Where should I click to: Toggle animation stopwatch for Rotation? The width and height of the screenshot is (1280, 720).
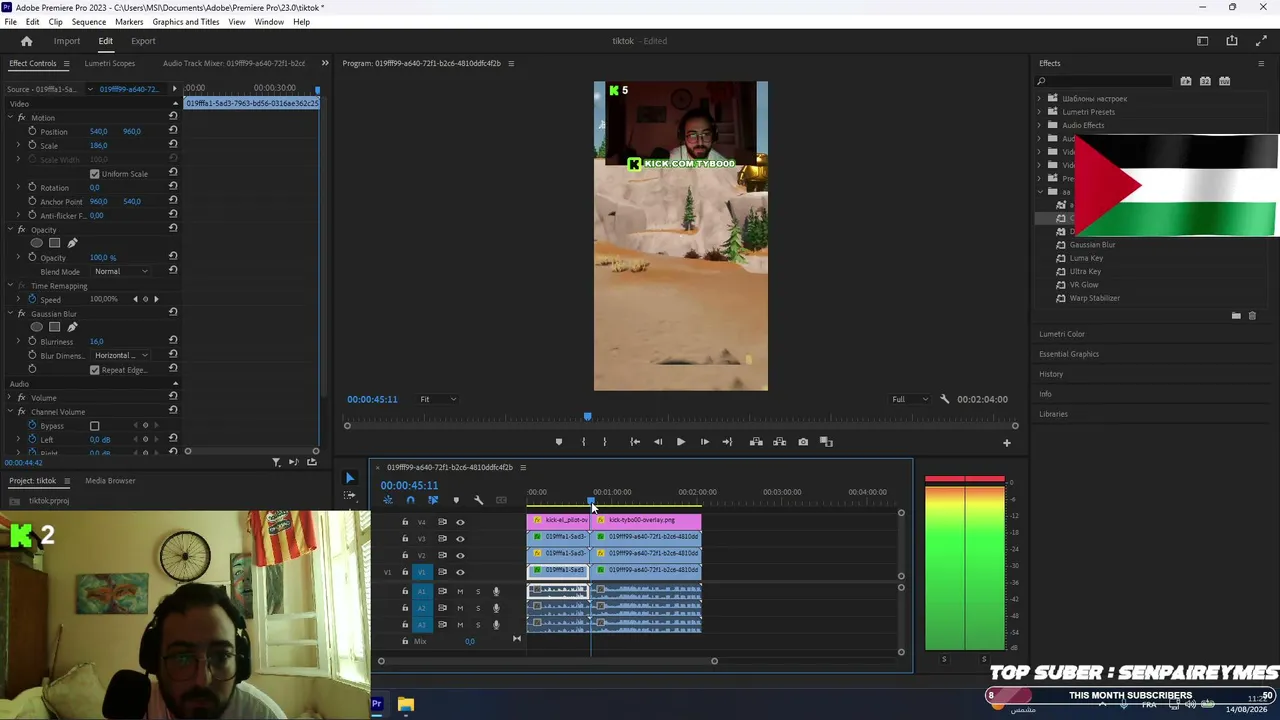[32, 187]
